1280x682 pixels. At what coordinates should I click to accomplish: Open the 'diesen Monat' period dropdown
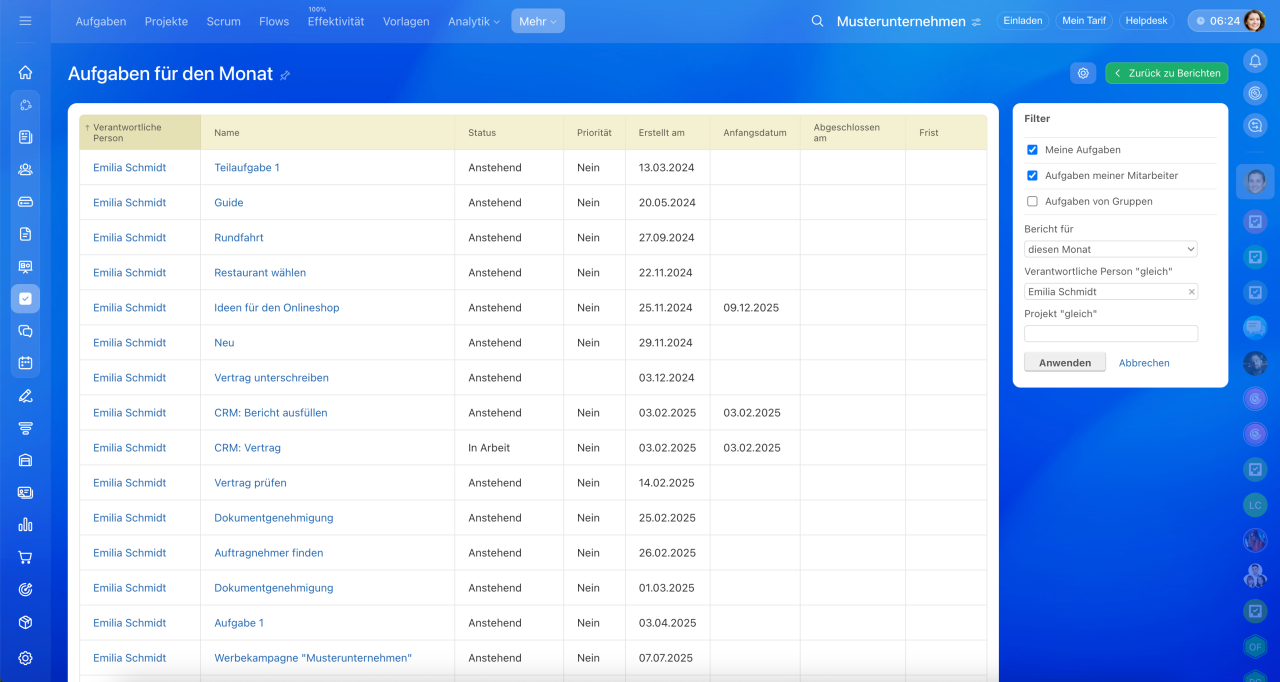(x=1110, y=249)
